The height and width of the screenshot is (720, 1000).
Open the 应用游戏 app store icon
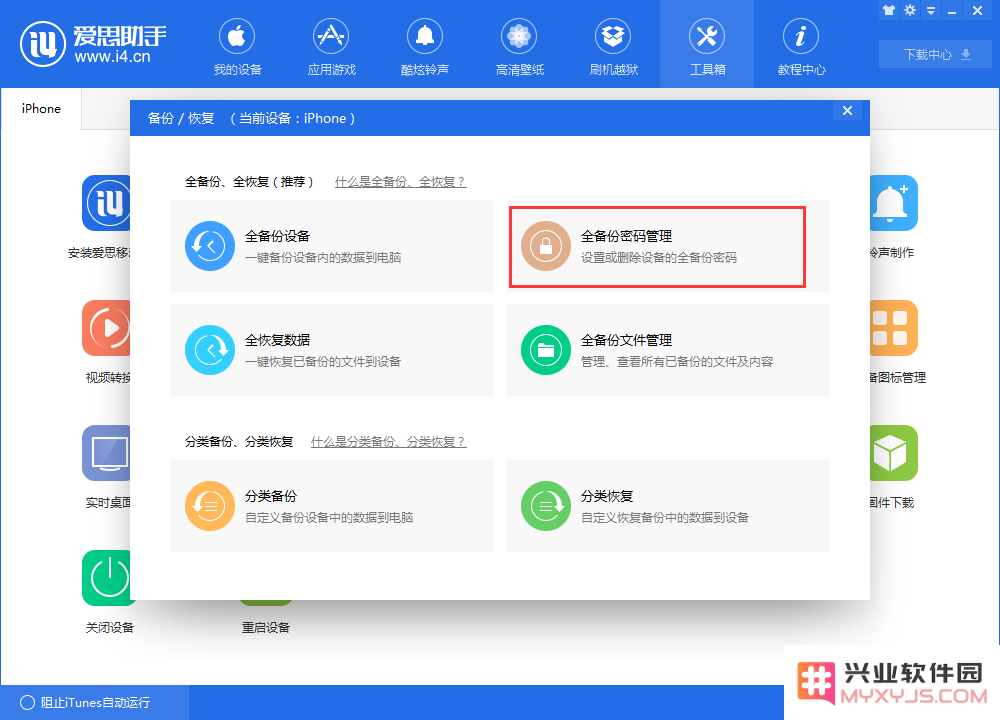pyautogui.click(x=331, y=37)
